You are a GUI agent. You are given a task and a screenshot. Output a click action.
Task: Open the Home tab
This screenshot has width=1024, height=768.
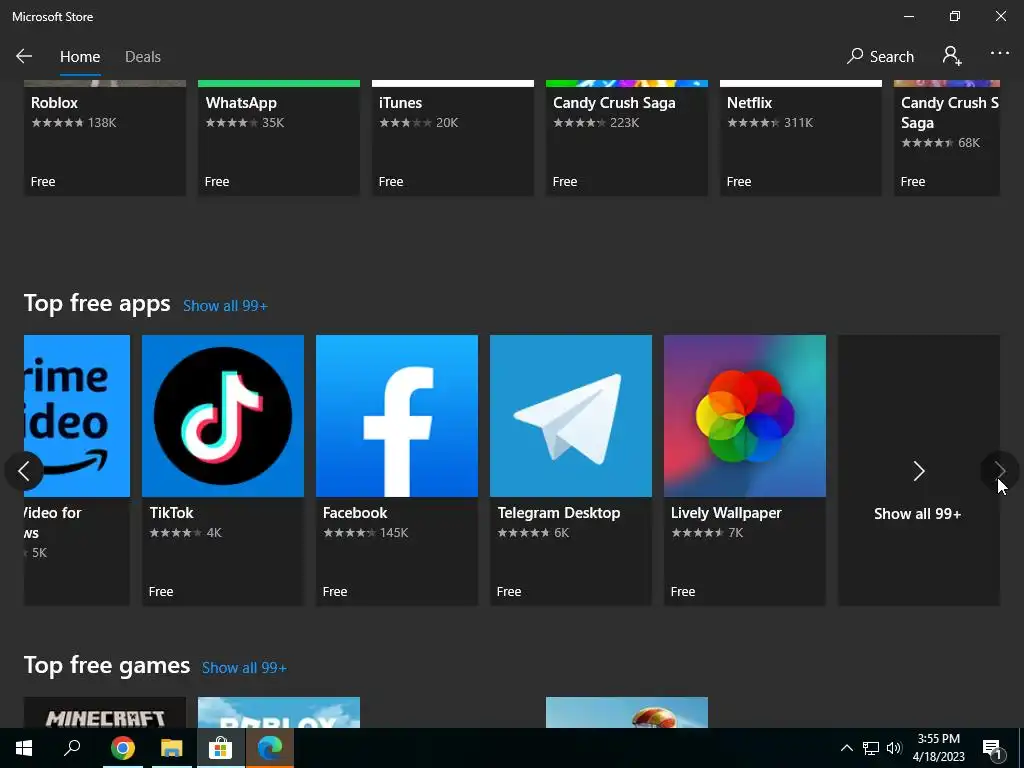pyautogui.click(x=80, y=57)
